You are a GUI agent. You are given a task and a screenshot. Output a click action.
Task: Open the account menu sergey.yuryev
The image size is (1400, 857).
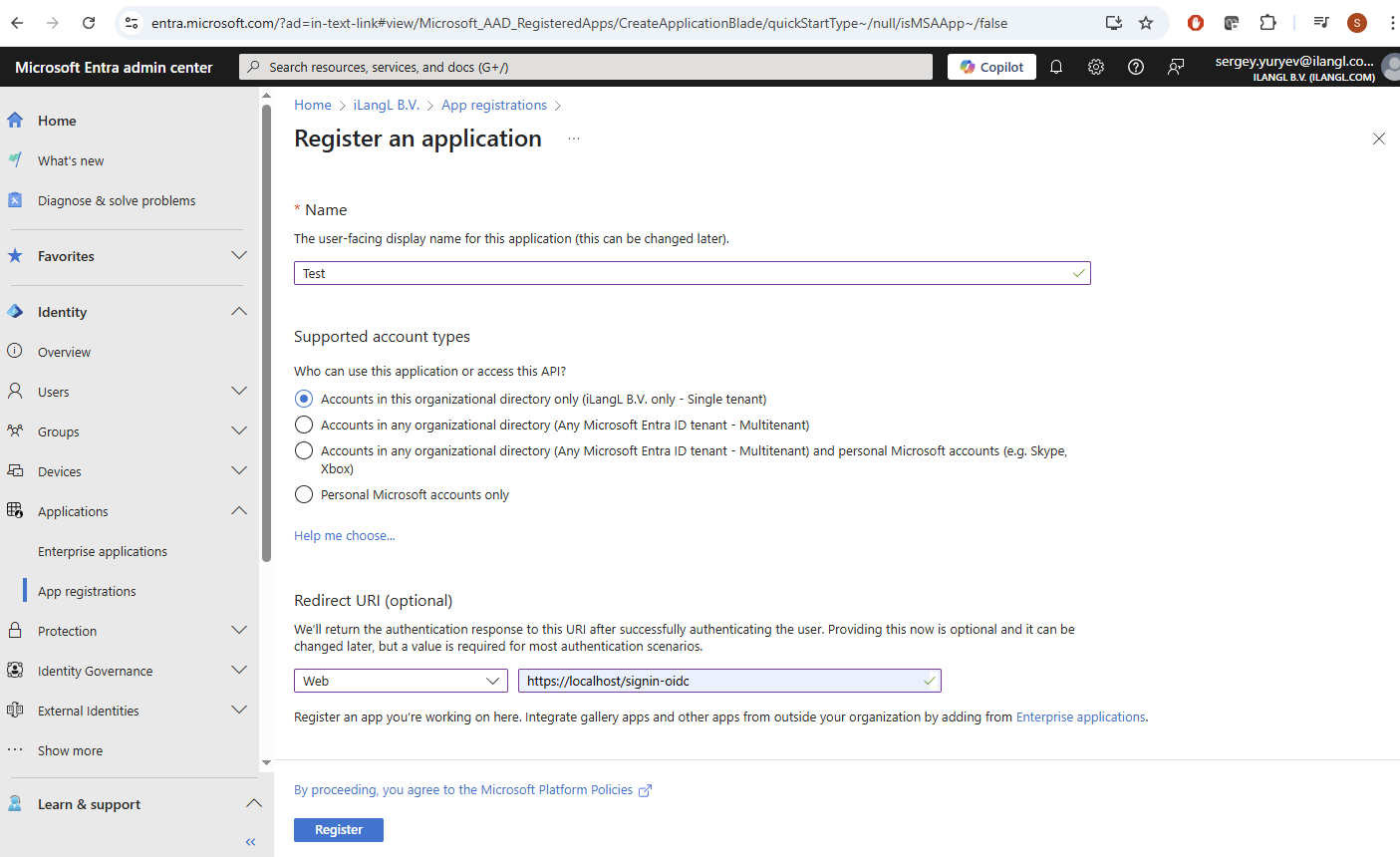point(1305,67)
